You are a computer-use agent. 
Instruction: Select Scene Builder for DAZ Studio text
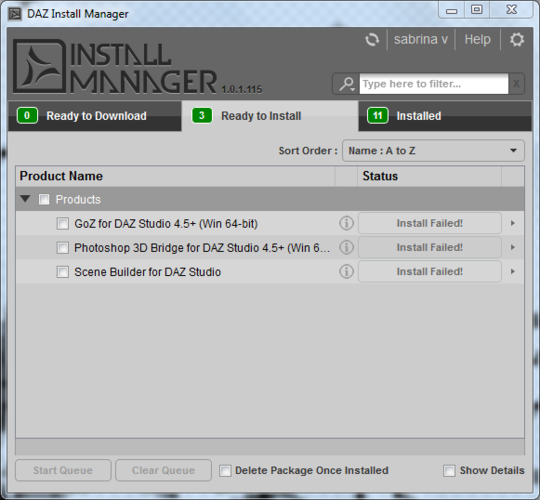147,272
